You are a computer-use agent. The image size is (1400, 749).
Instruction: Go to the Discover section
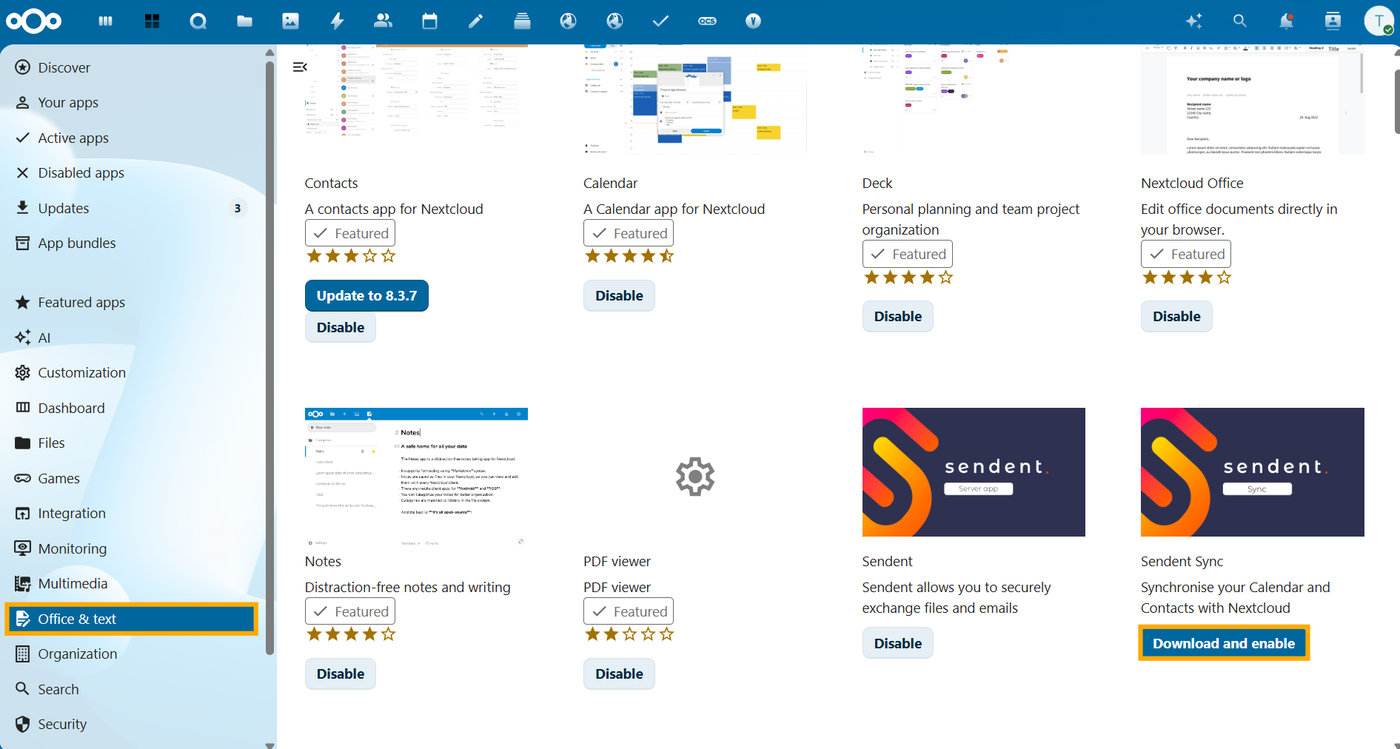tap(132, 67)
